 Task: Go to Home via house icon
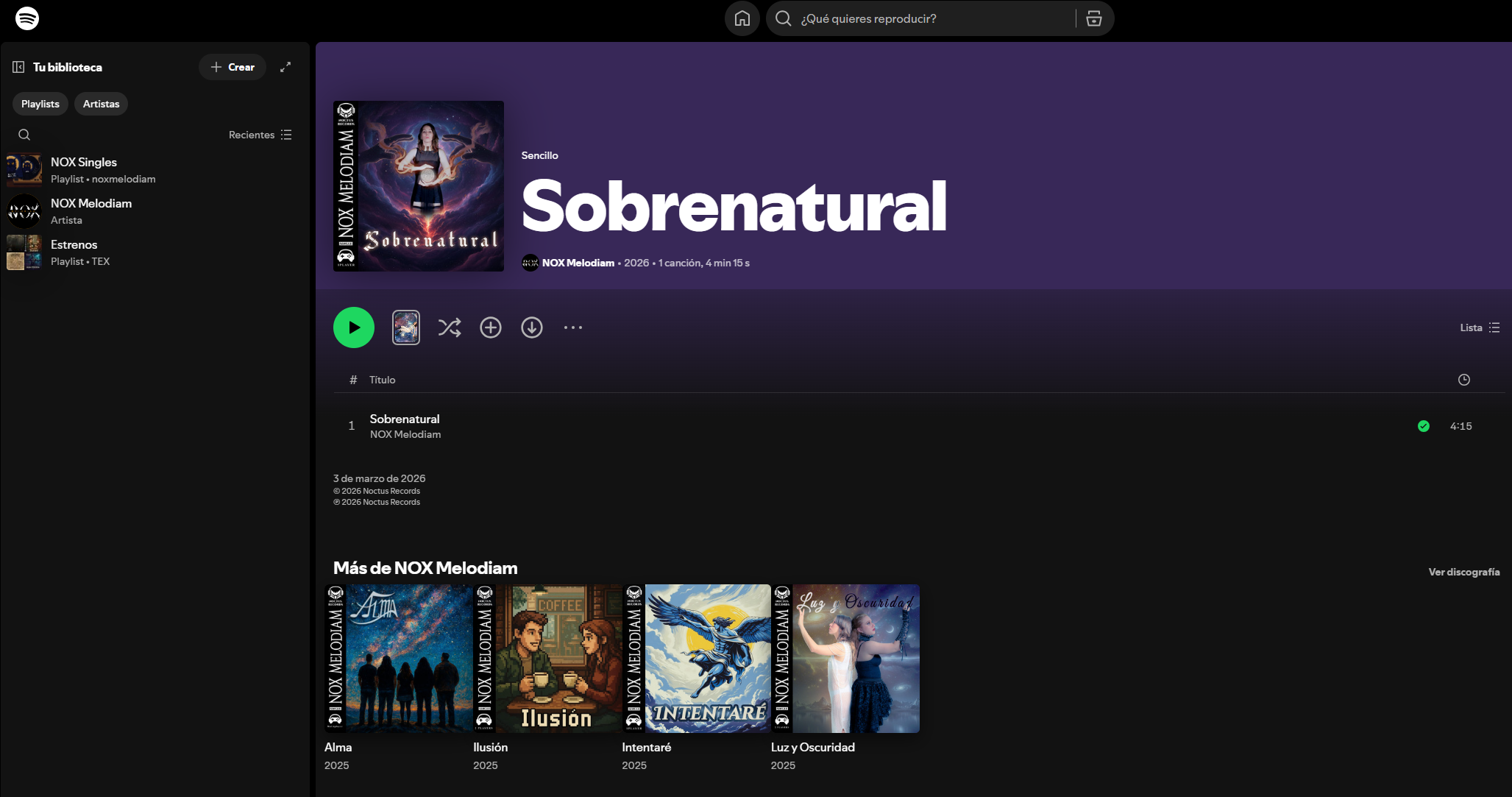(x=742, y=18)
